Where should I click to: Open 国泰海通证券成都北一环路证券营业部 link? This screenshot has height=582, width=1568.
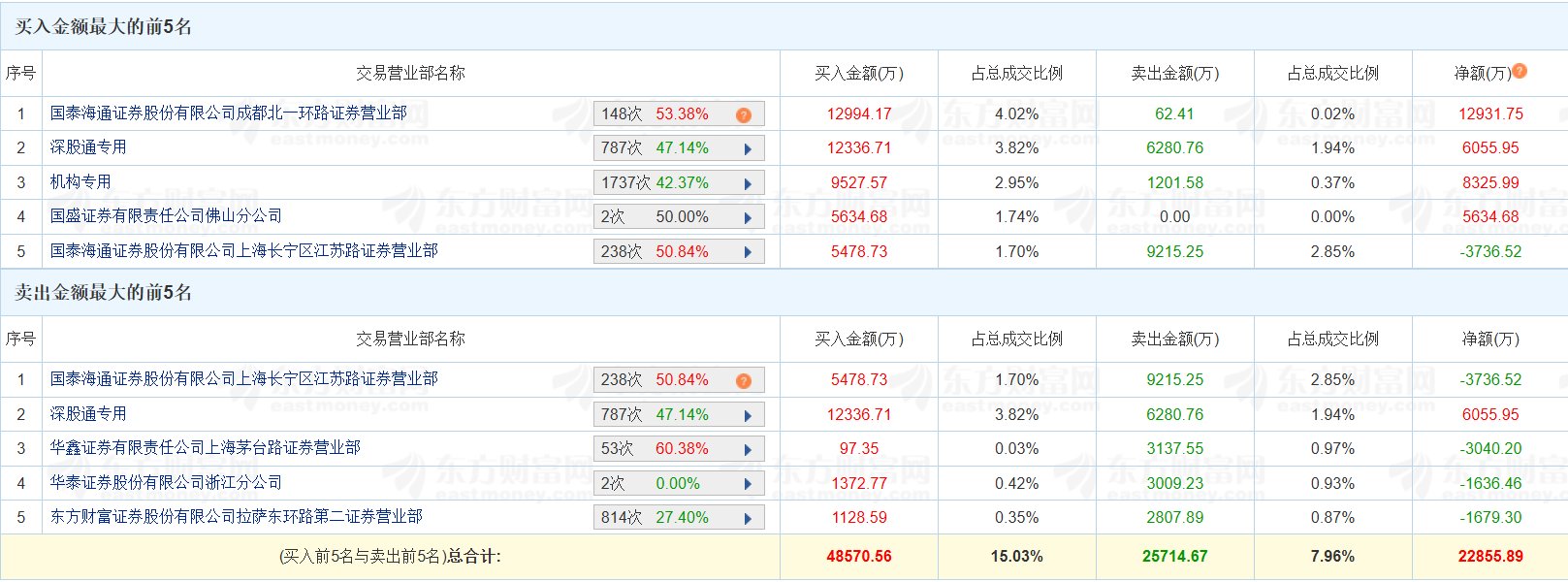228,113
